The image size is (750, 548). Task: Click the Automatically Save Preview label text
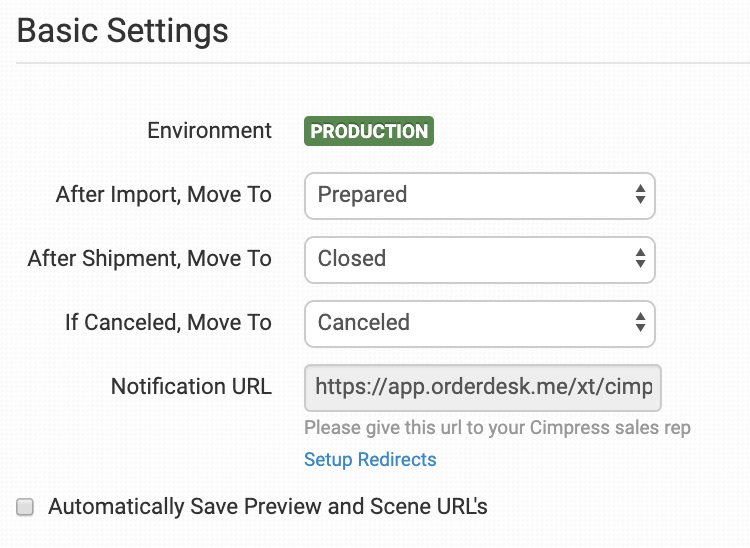point(267,507)
